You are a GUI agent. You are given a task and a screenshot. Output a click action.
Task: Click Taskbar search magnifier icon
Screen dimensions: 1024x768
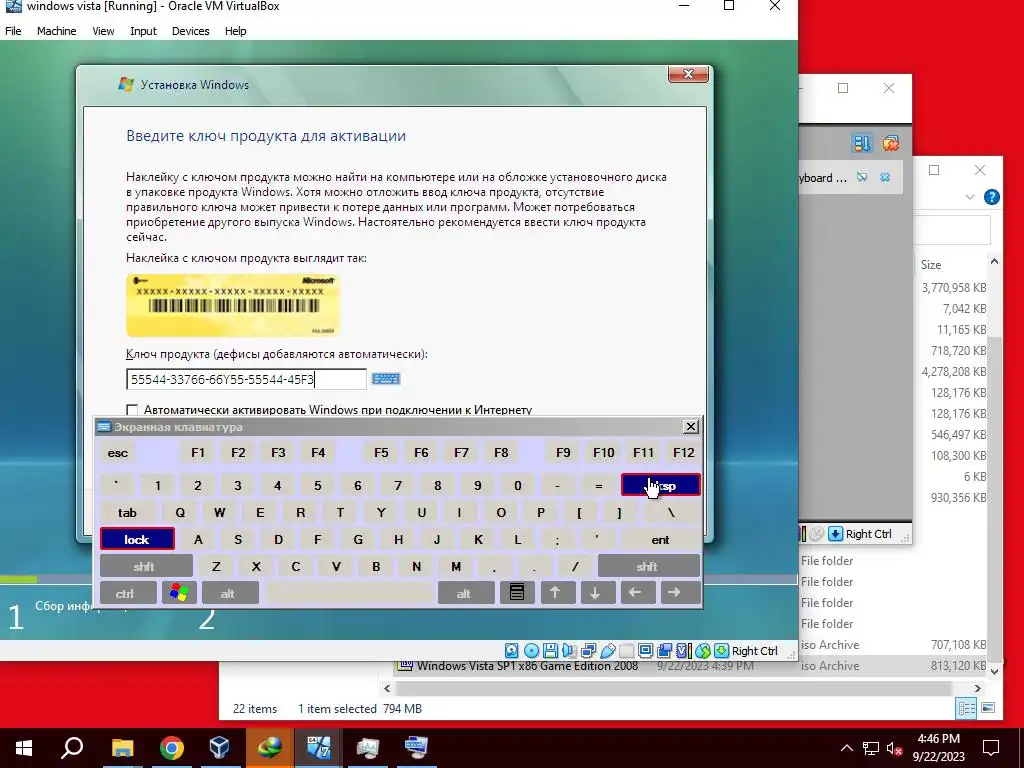(x=72, y=747)
